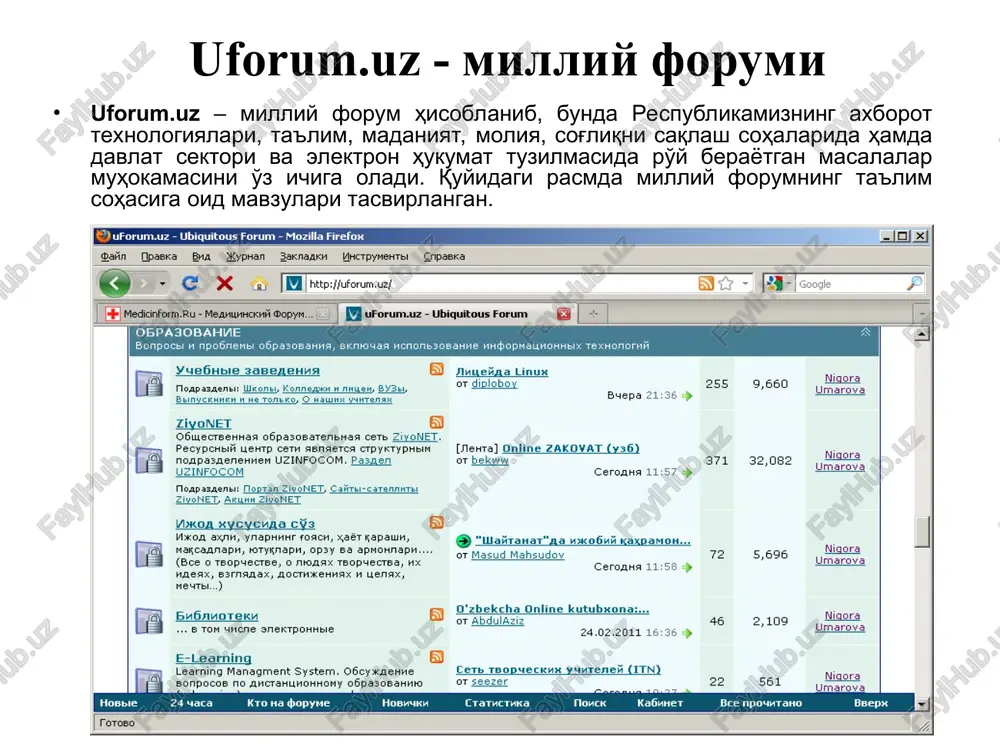Screen dimensions: 1000x750
Task: Click the URL field showing http://uforum.uz/
Action: tap(501, 284)
